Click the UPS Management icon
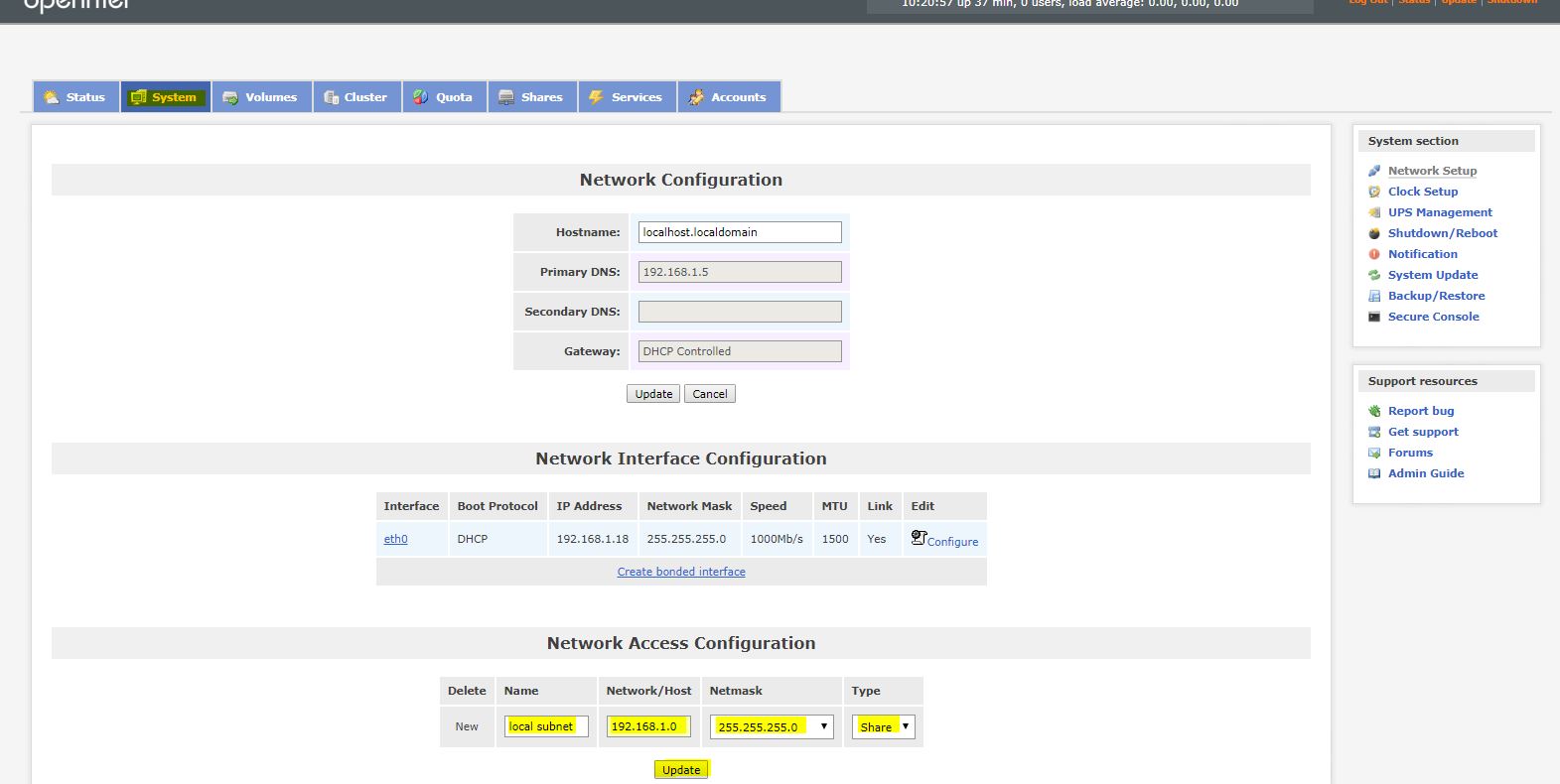This screenshot has height=784, width=1560. 1374,212
